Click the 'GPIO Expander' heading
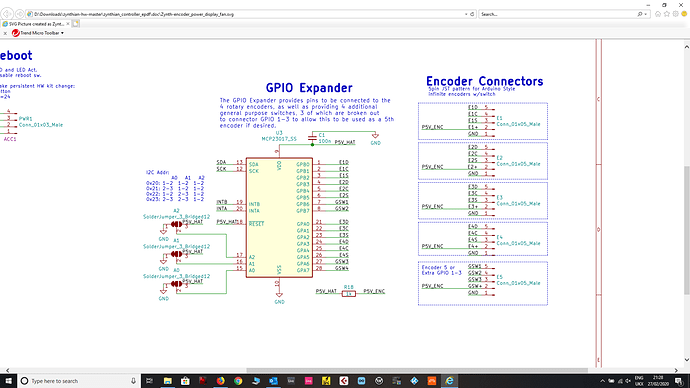The image size is (690, 388). (309, 88)
